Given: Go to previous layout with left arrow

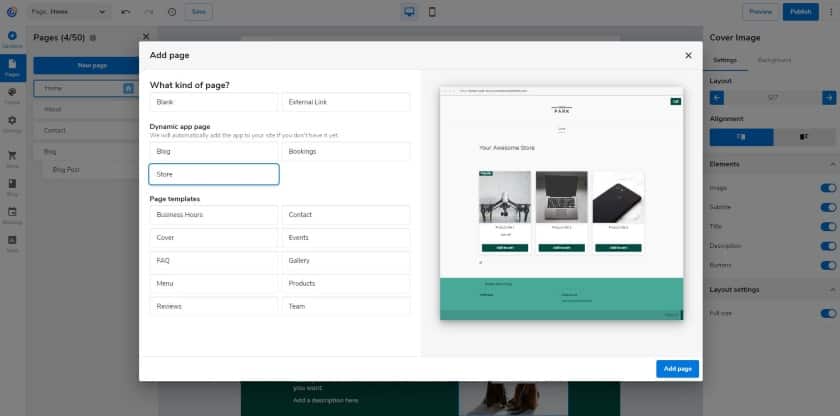Looking at the screenshot, I should 716,97.
